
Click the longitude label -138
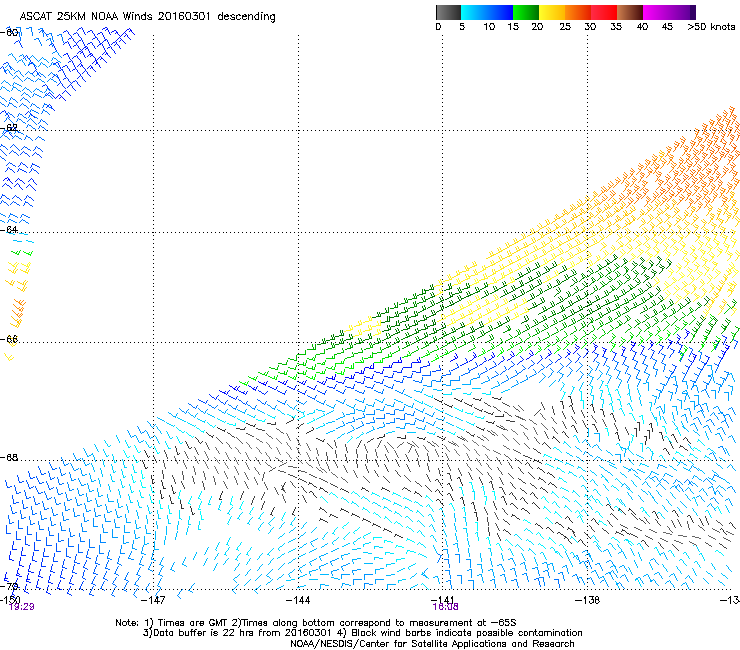pyautogui.click(x=587, y=600)
